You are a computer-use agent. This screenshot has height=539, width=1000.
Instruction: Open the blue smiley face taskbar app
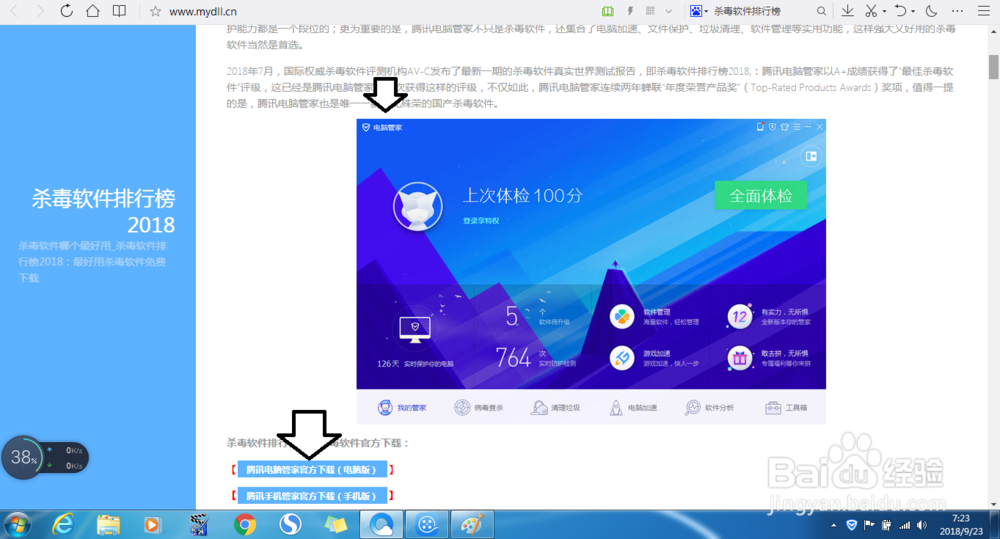point(427,525)
